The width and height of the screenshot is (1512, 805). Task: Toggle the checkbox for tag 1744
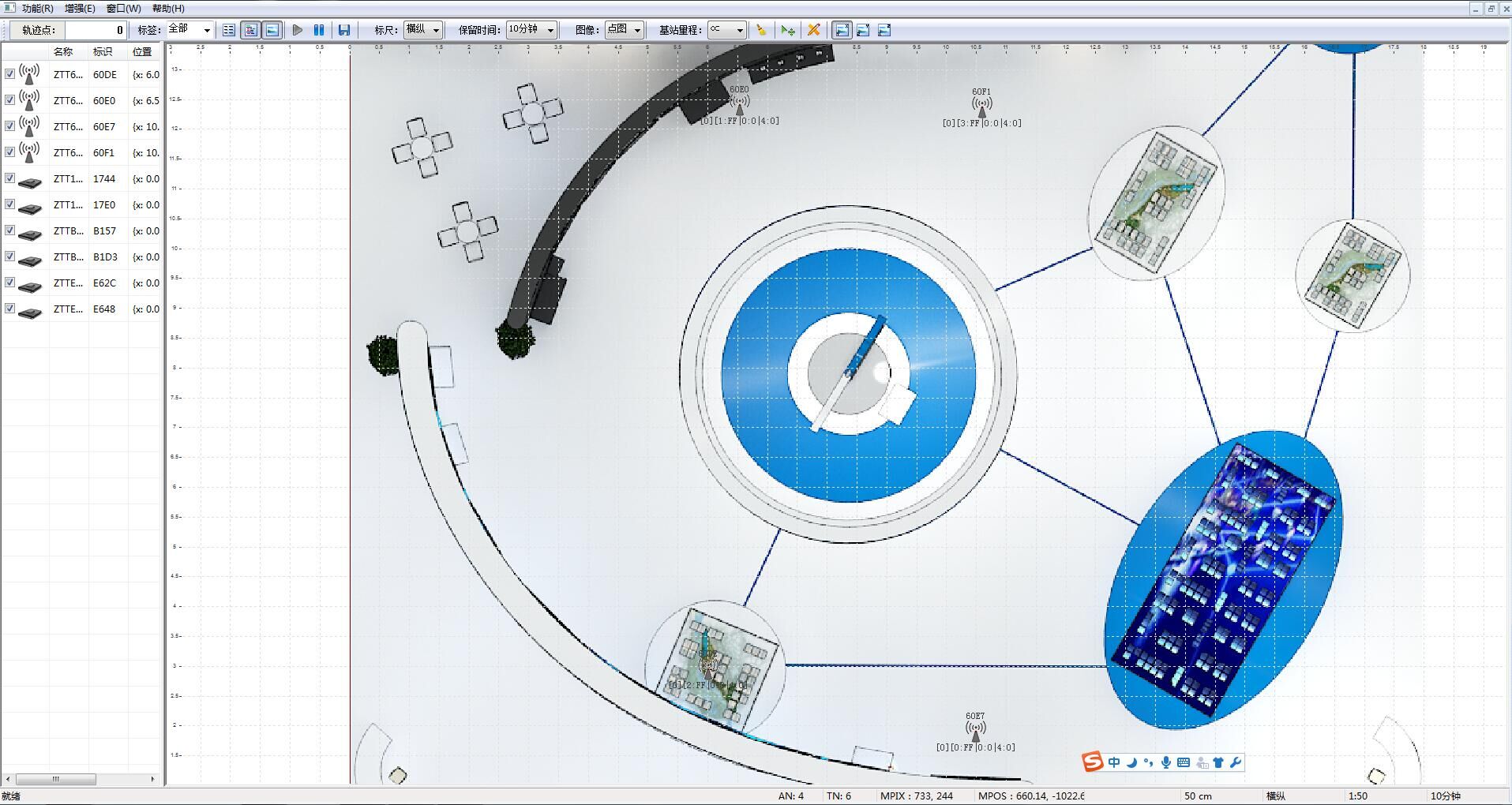point(9,178)
